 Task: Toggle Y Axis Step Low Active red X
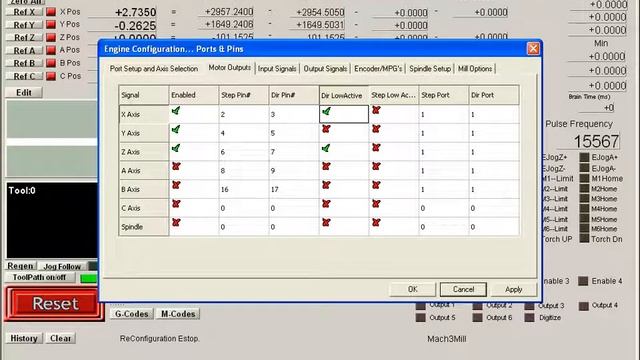point(376,129)
